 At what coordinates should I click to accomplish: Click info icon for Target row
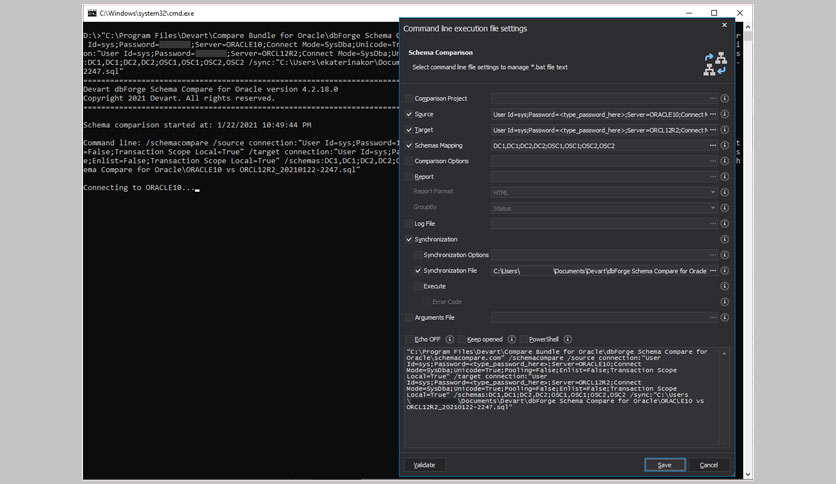[x=725, y=130]
